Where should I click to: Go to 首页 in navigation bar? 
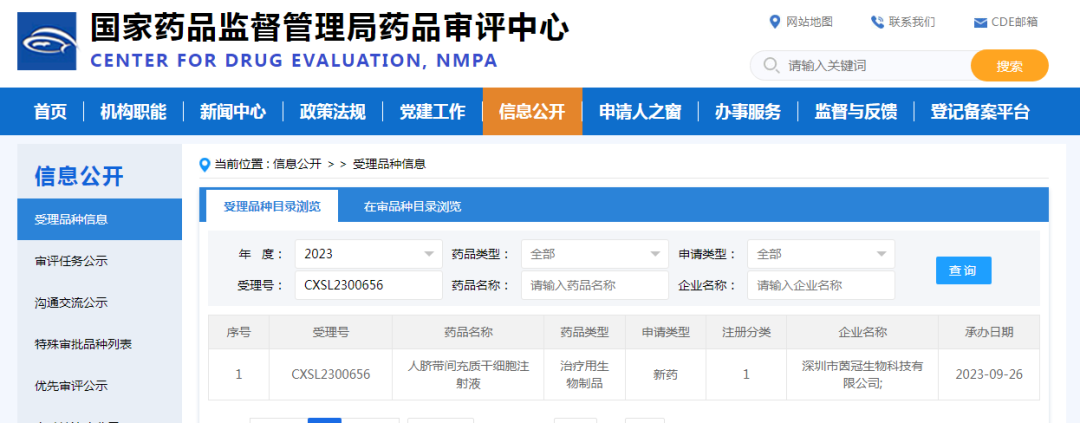[x=50, y=112]
